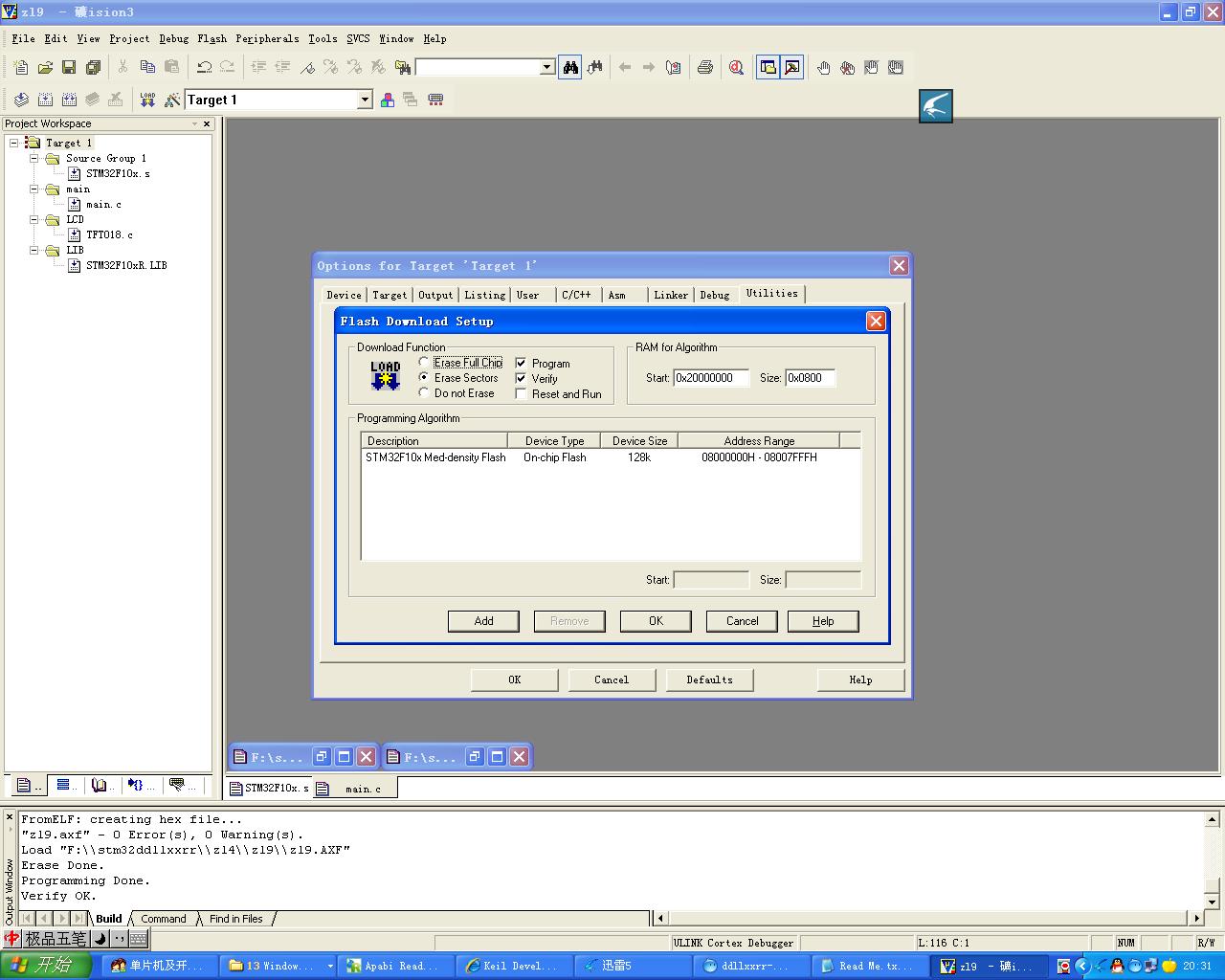Screen dimensions: 1225x980
Task: Select the Erase Full Chip radio button
Action: point(424,362)
